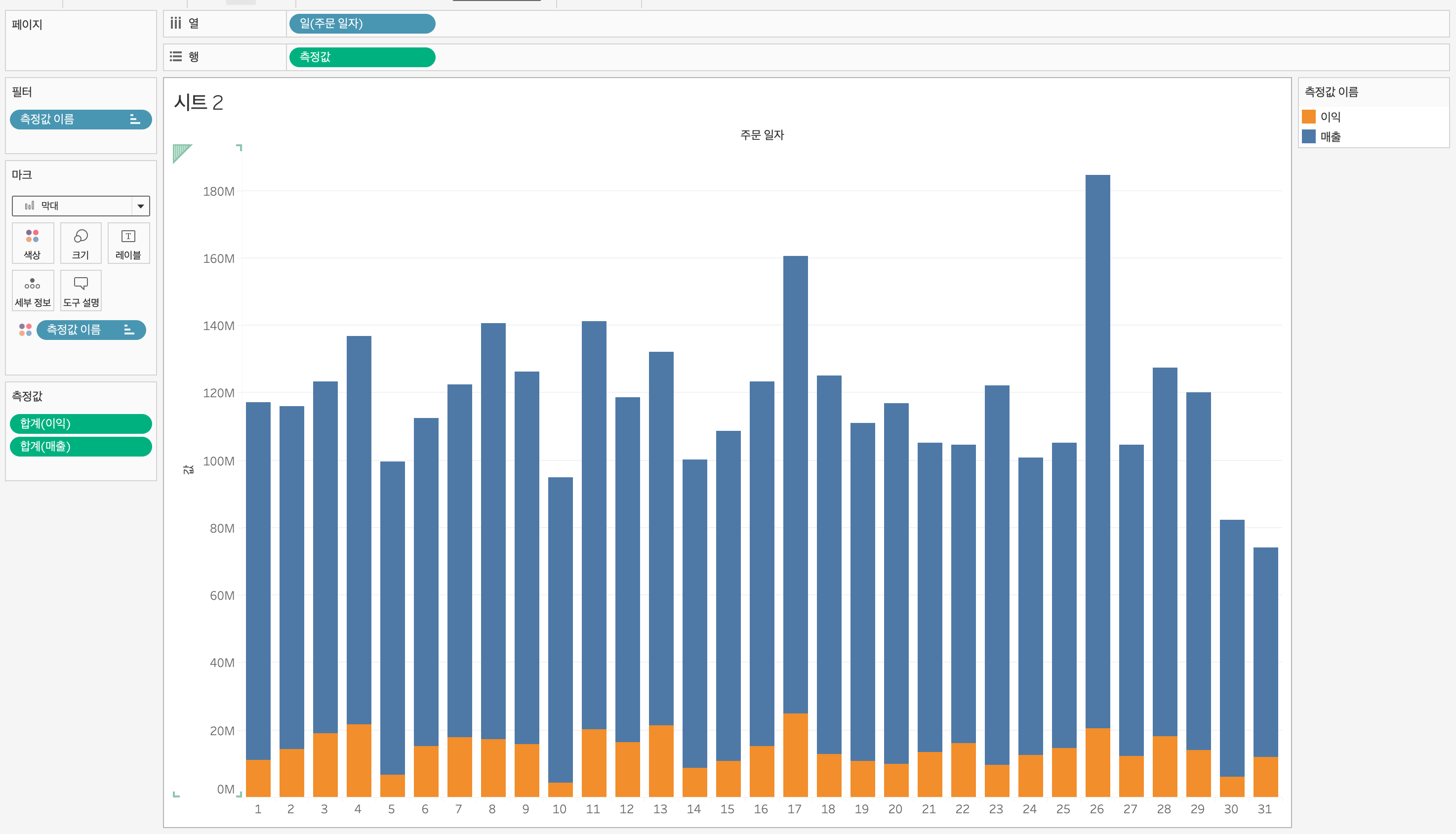The width and height of the screenshot is (1456, 834).
Task: Click the color dots icon beside 측정값 이름 pill
Action: point(25,330)
